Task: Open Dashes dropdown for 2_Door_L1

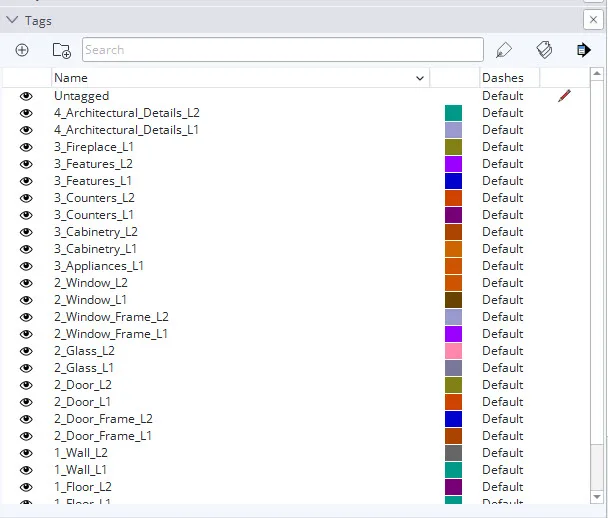Action: [x=503, y=402]
